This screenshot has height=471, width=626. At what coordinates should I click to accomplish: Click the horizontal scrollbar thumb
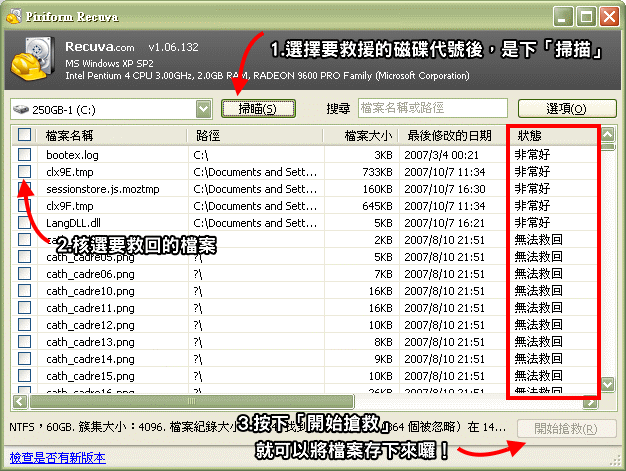pos(192,402)
